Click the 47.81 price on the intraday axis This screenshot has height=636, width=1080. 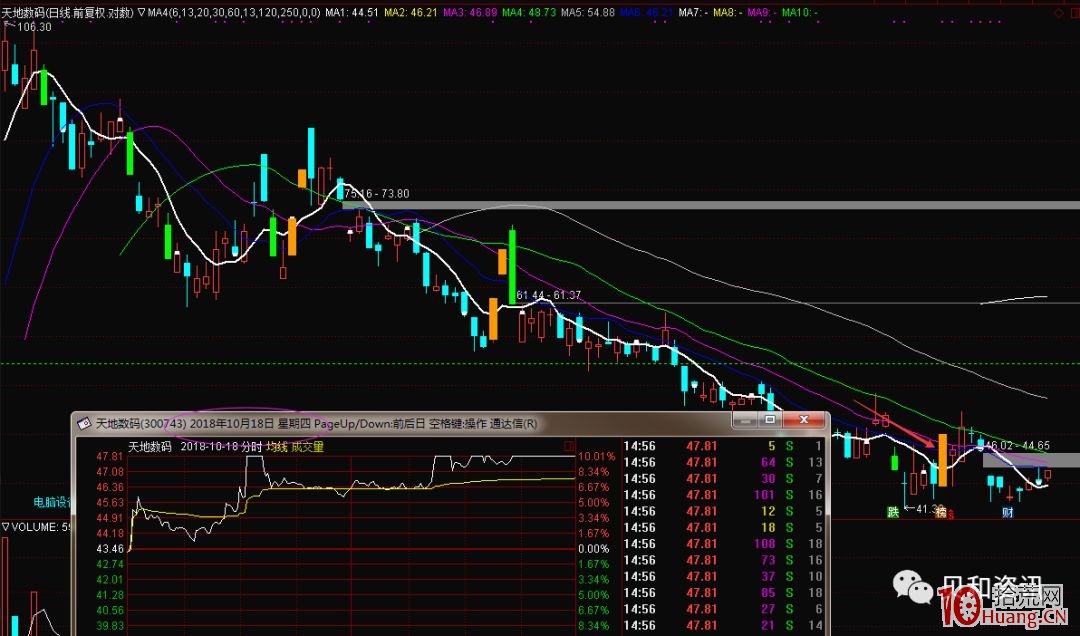click(x=110, y=456)
